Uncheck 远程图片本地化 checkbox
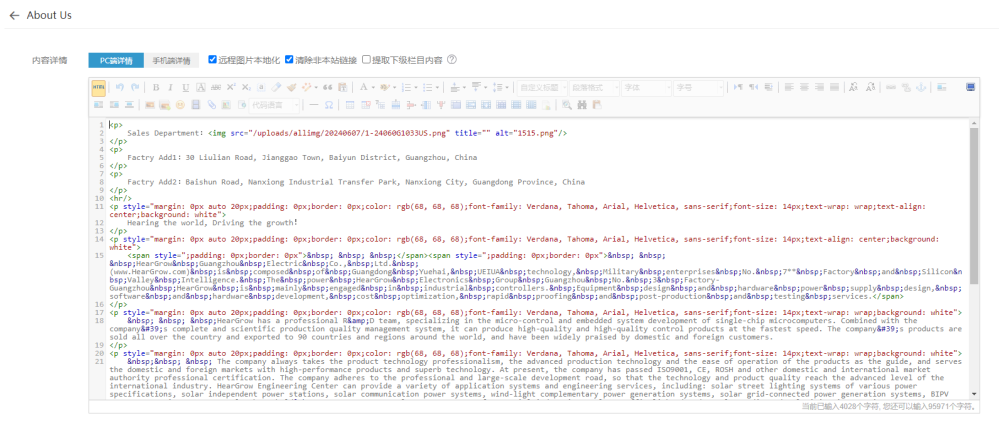 [213, 59]
